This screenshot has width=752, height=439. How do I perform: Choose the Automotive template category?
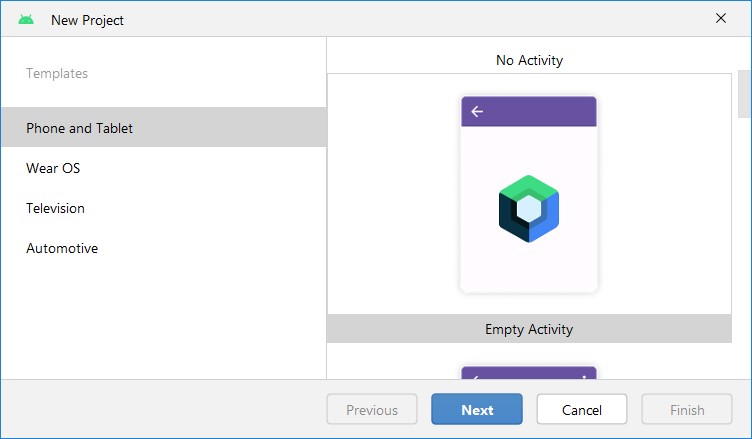click(62, 248)
